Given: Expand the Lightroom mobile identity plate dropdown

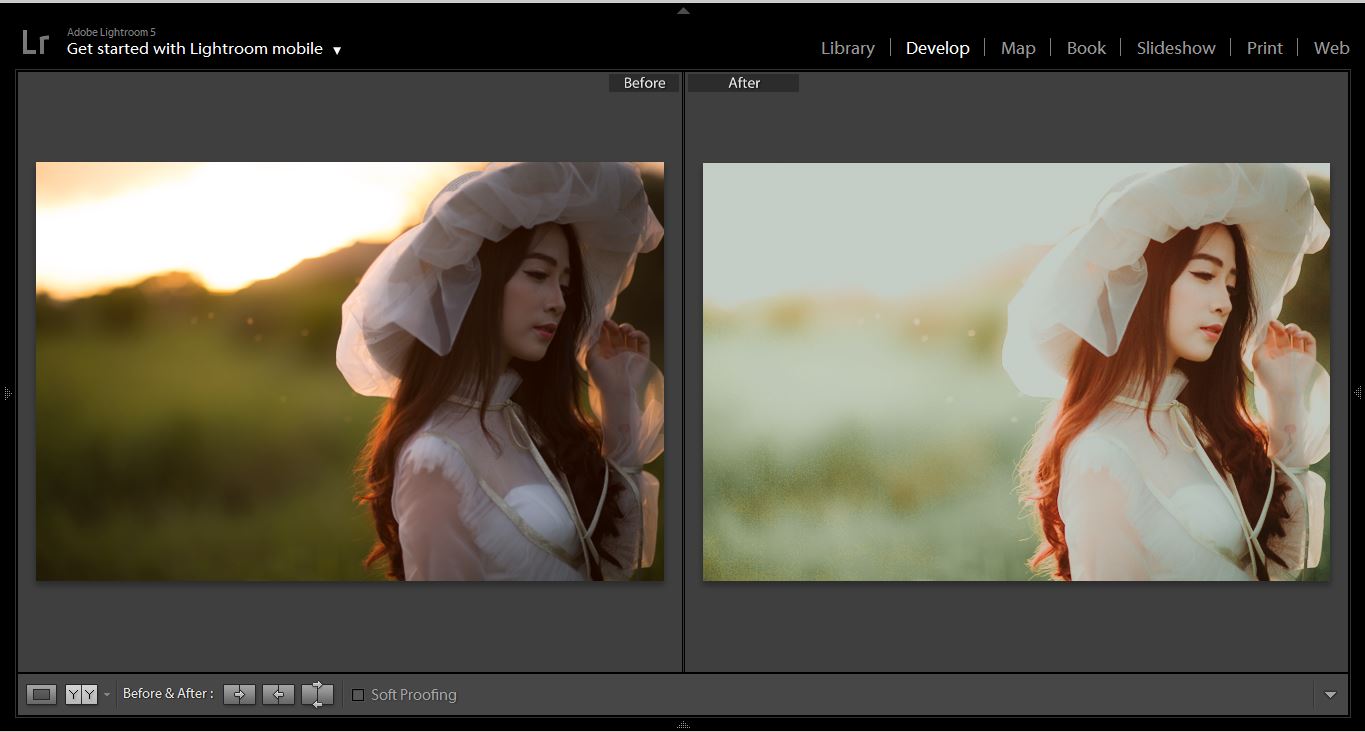Looking at the screenshot, I should (x=337, y=50).
